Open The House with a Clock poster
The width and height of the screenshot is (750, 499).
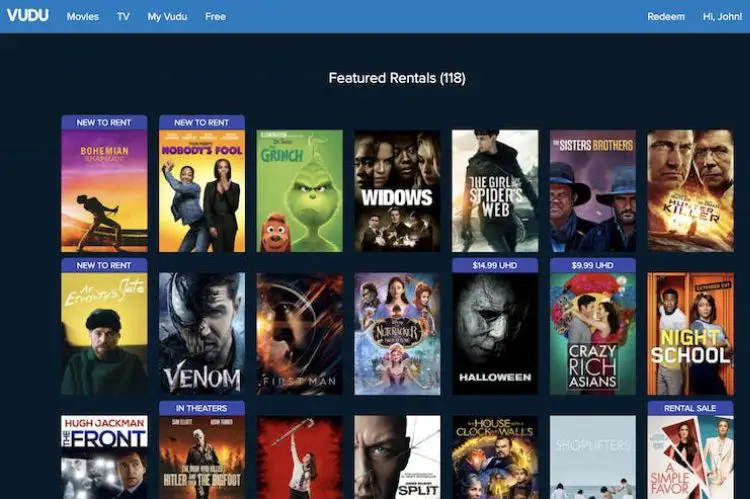(x=495, y=457)
